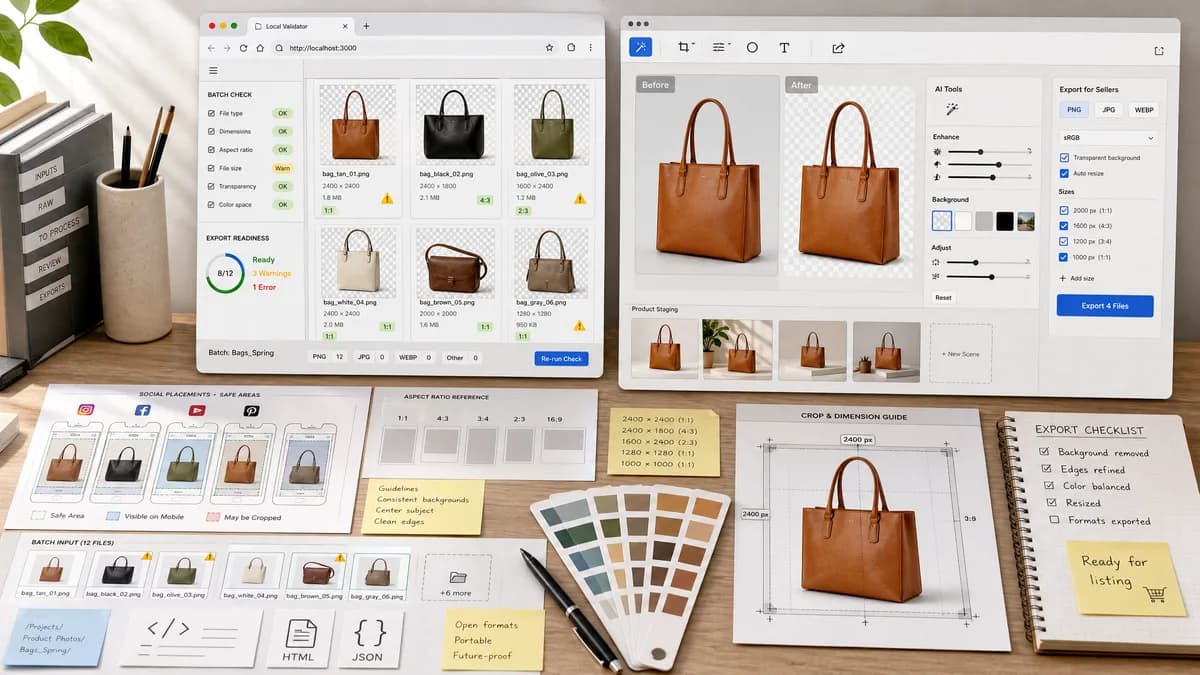Choose WEBP format in Export for Sellers
This screenshot has height=675, width=1200.
(x=1143, y=110)
